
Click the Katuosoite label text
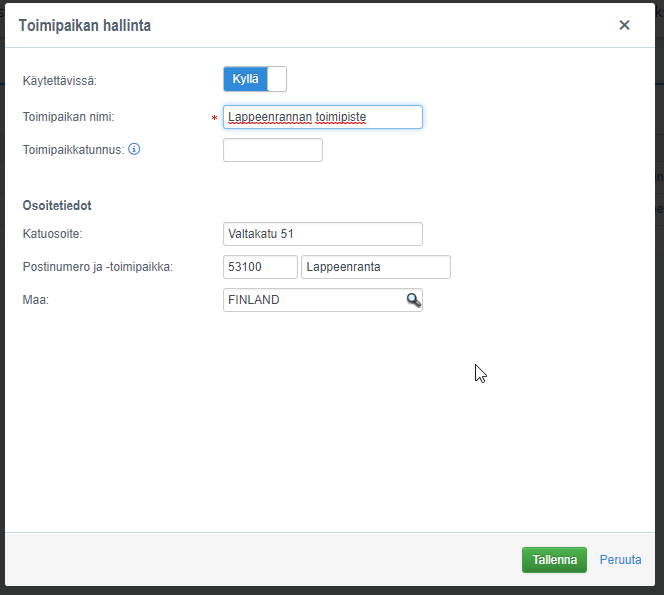[x=52, y=234]
